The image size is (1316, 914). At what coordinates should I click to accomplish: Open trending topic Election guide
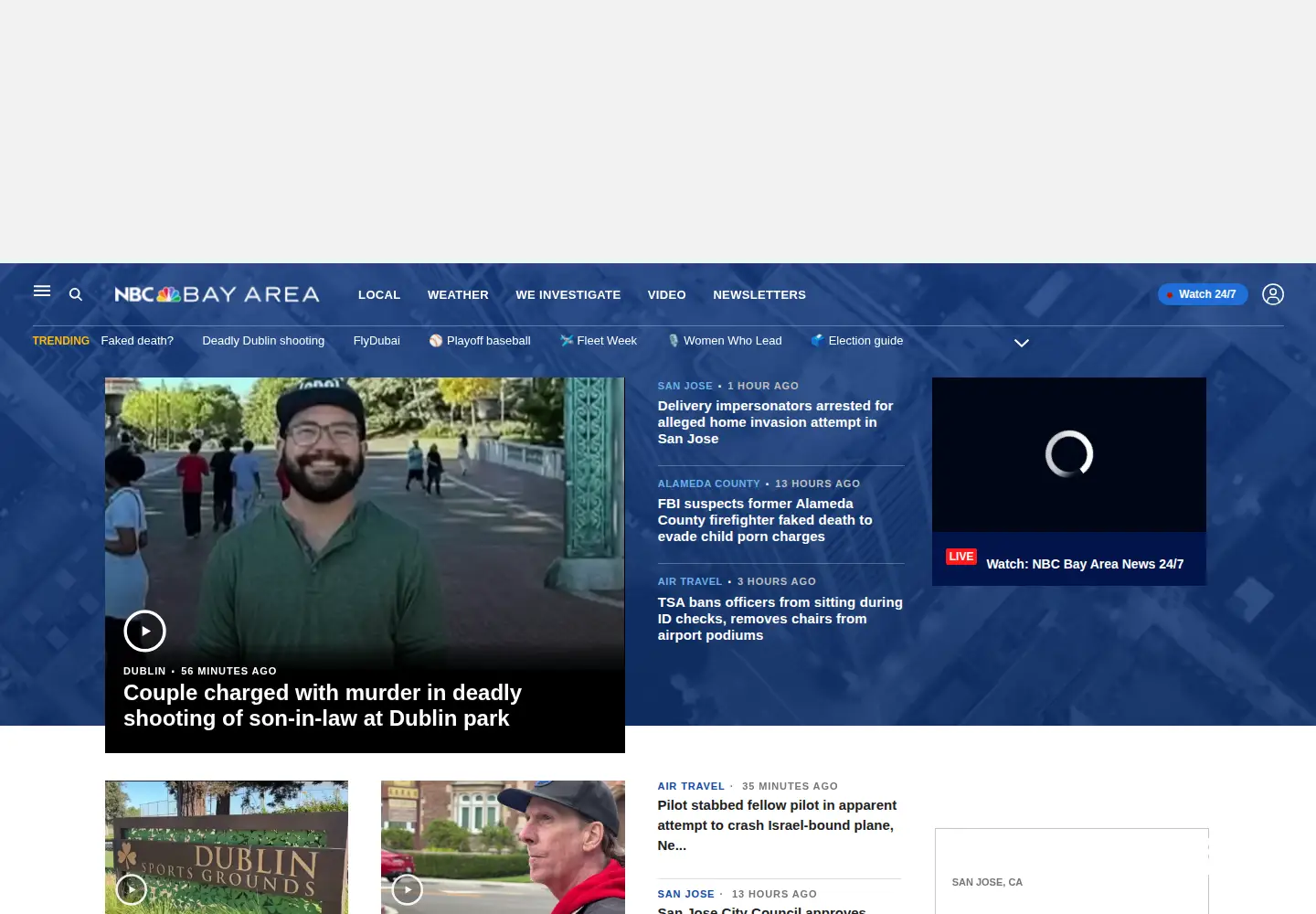pos(857,341)
